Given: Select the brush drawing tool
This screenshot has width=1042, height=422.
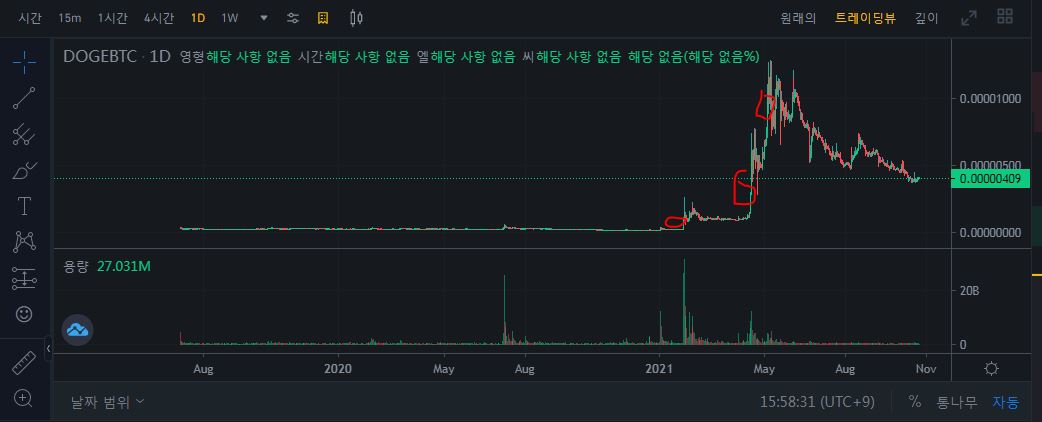Looking at the screenshot, I should [25, 171].
